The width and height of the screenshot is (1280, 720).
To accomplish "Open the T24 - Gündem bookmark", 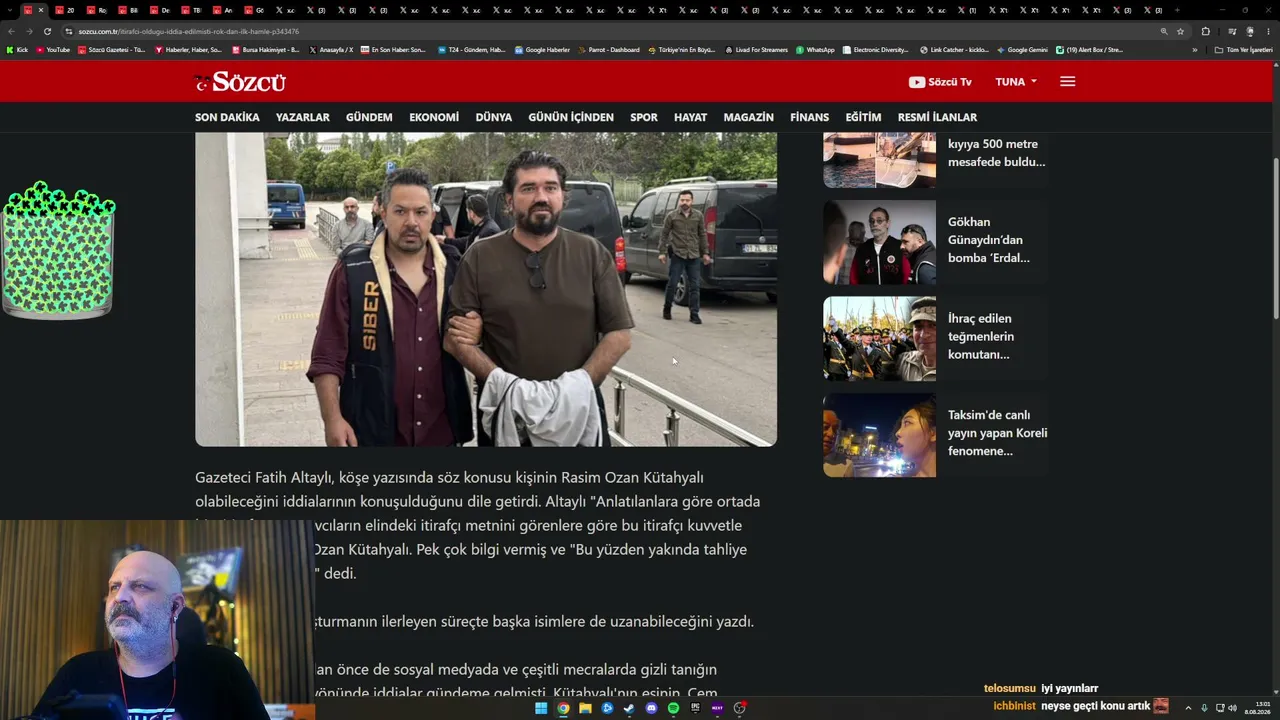I will tap(472, 49).
